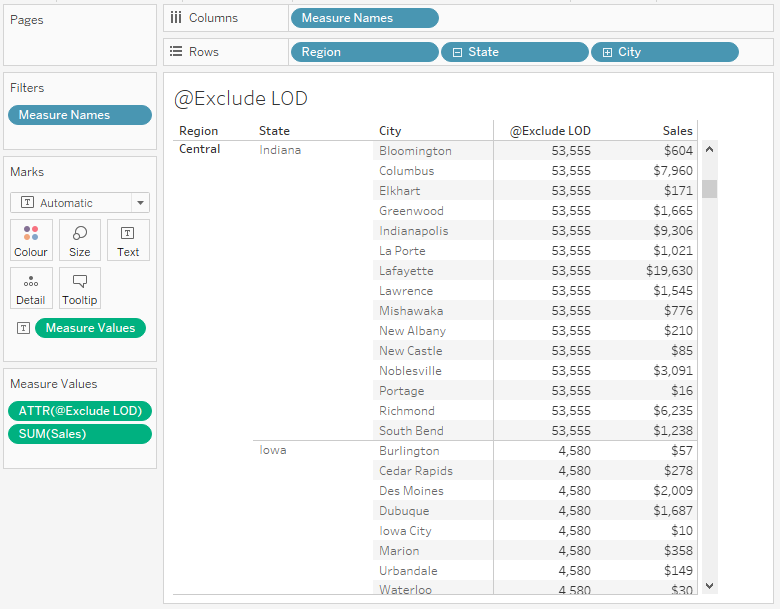Select the Indianapolis city row label
This screenshot has height=609, width=780.
[413, 231]
